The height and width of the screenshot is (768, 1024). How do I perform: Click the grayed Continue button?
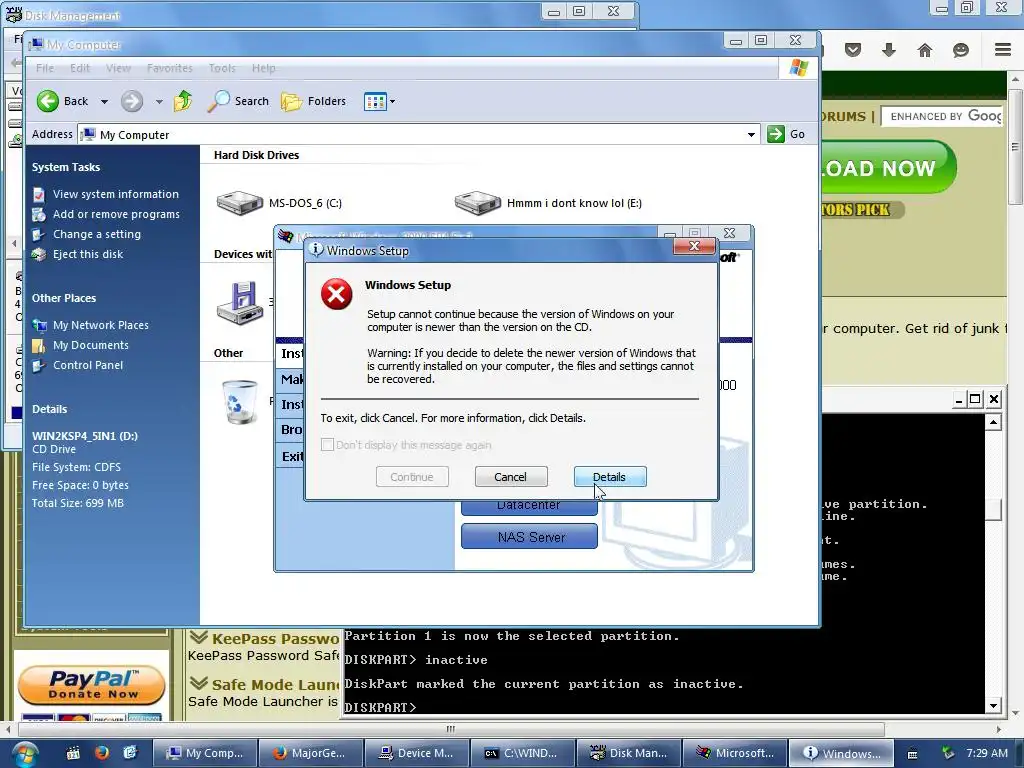pos(412,477)
